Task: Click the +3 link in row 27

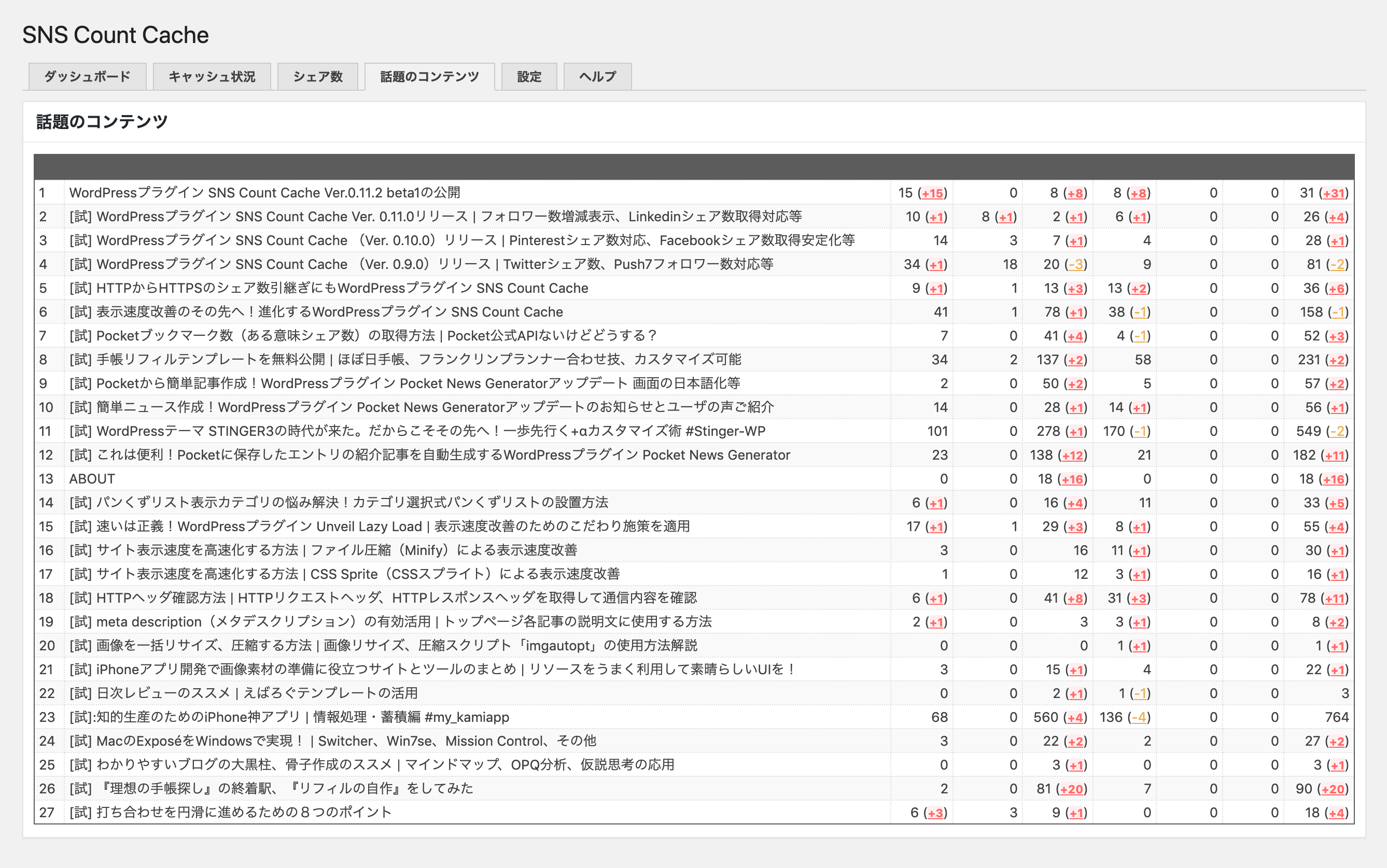Action: coord(935,813)
